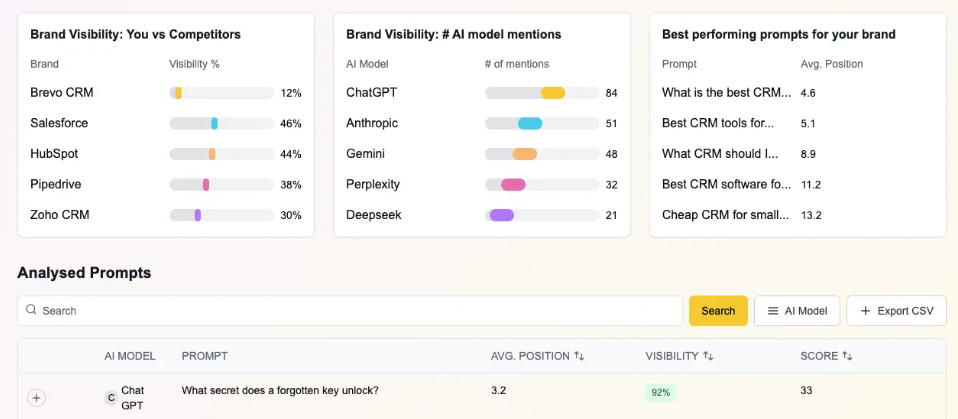Sort by Avg. Position column arrows
The image size is (958, 419).
579,356
